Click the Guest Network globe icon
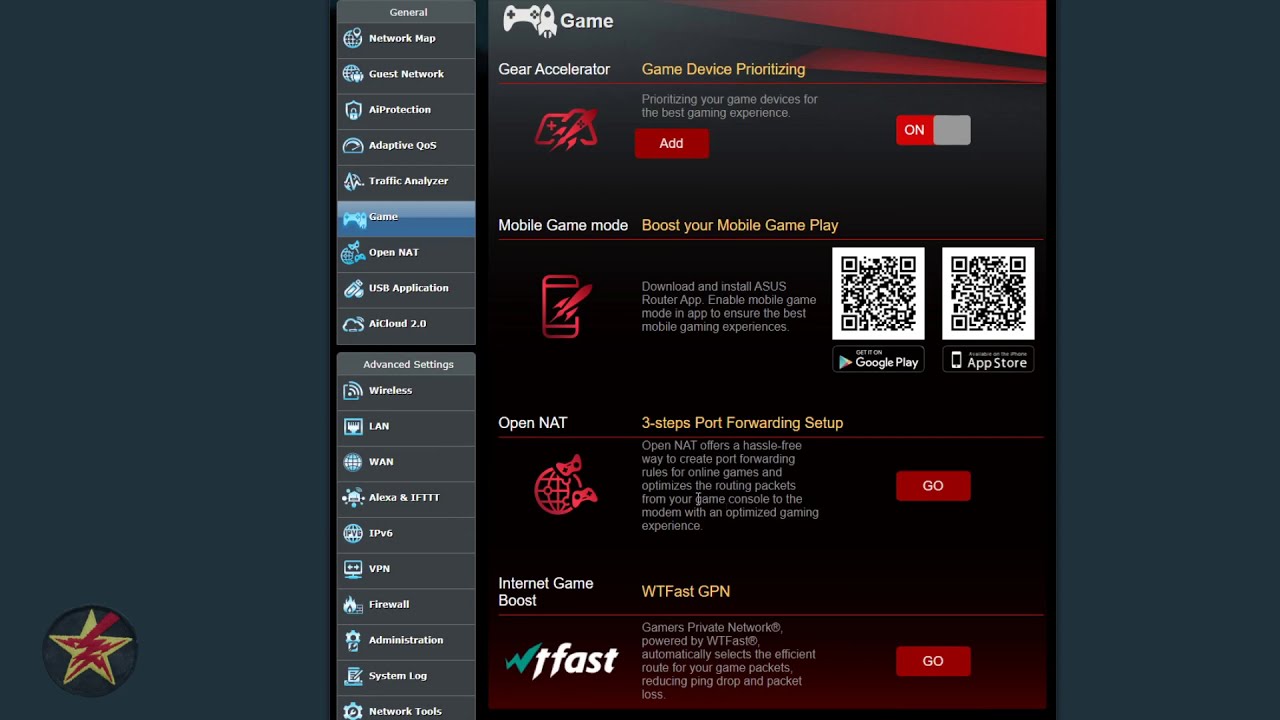The width and height of the screenshot is (1280, 720). (353, 74)
